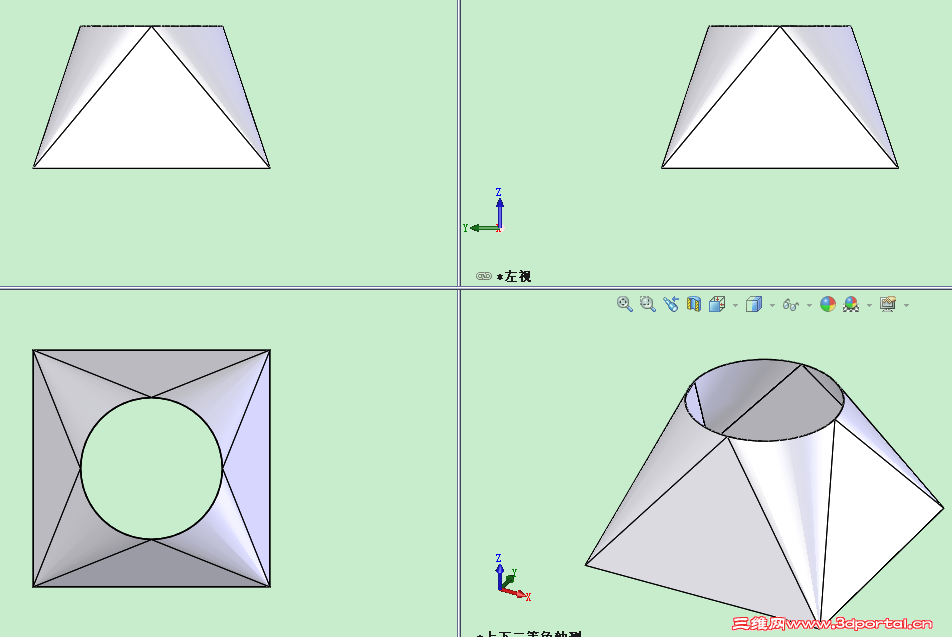The width and height of the screenshot is (952, 637).
Task: Expand the View Orientation dropdown arrow
Action: (733, 304)
